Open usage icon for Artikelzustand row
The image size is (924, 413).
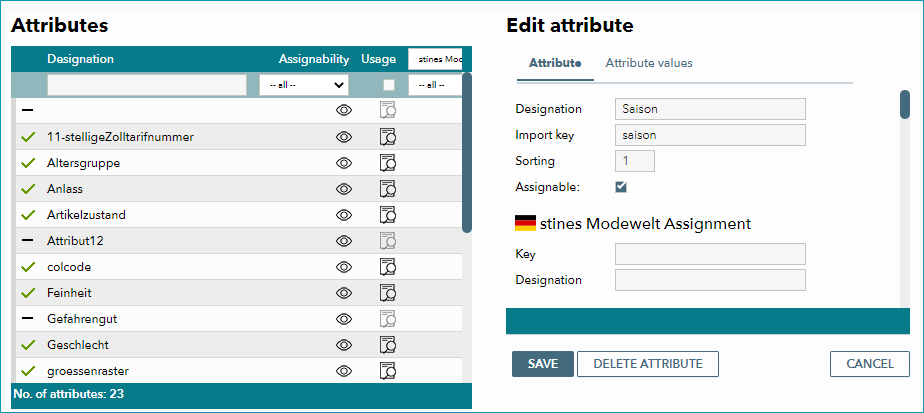(387, 214)
